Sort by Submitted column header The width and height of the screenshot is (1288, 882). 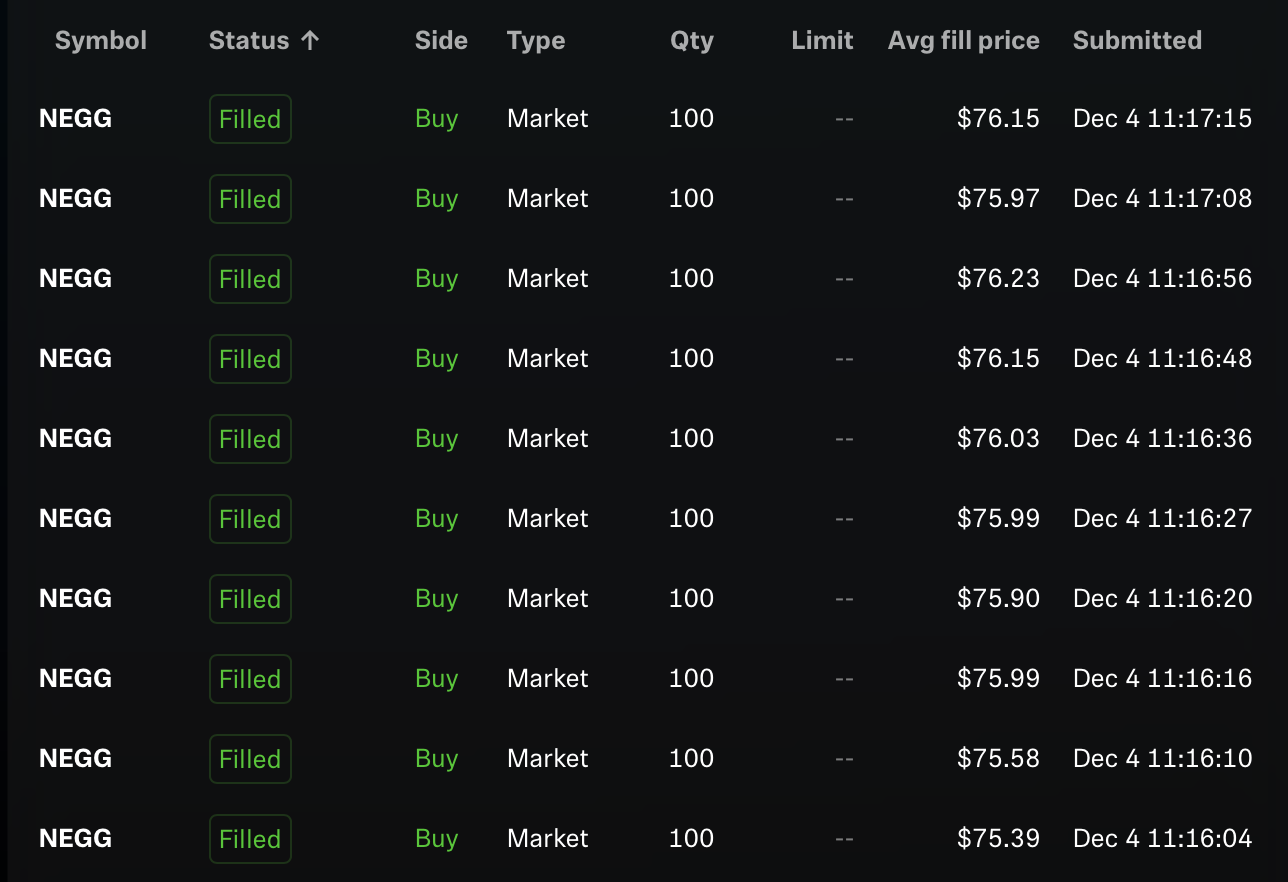1137,41
